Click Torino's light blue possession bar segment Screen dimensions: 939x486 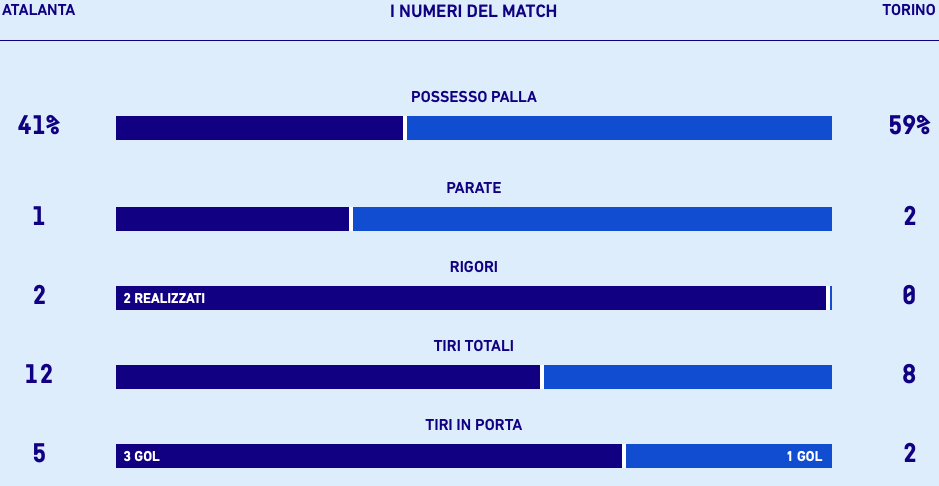click(x=619, y=128)
